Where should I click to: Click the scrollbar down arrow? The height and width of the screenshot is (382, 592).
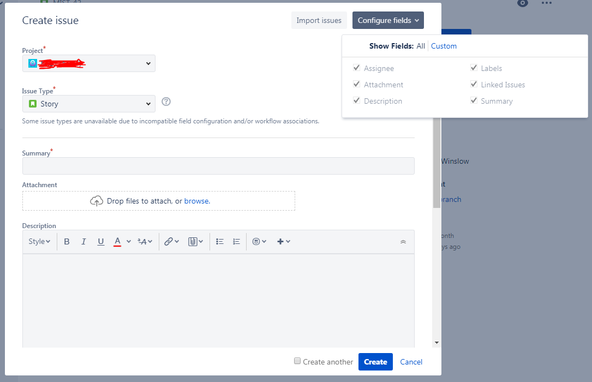[x=436, y=343]
